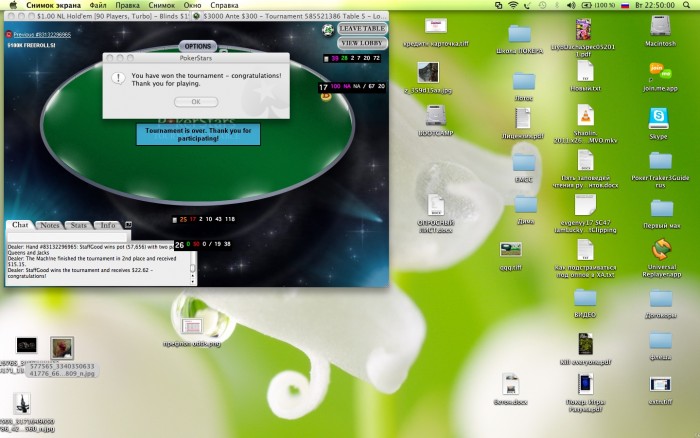Open the Previous #83132296965 hand link

[42, 34]
